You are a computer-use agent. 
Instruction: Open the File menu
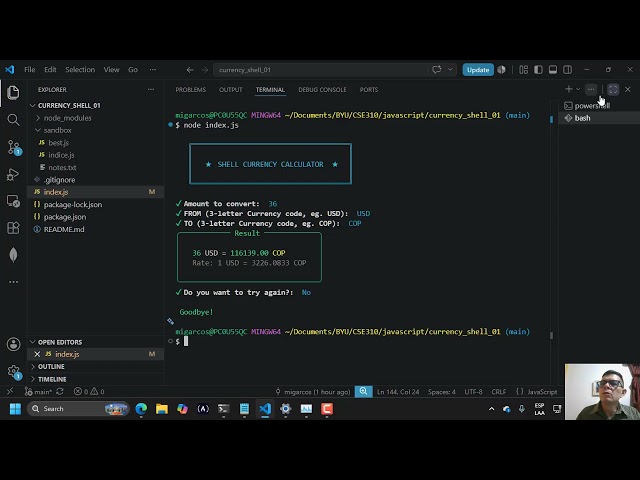point(29,70)
